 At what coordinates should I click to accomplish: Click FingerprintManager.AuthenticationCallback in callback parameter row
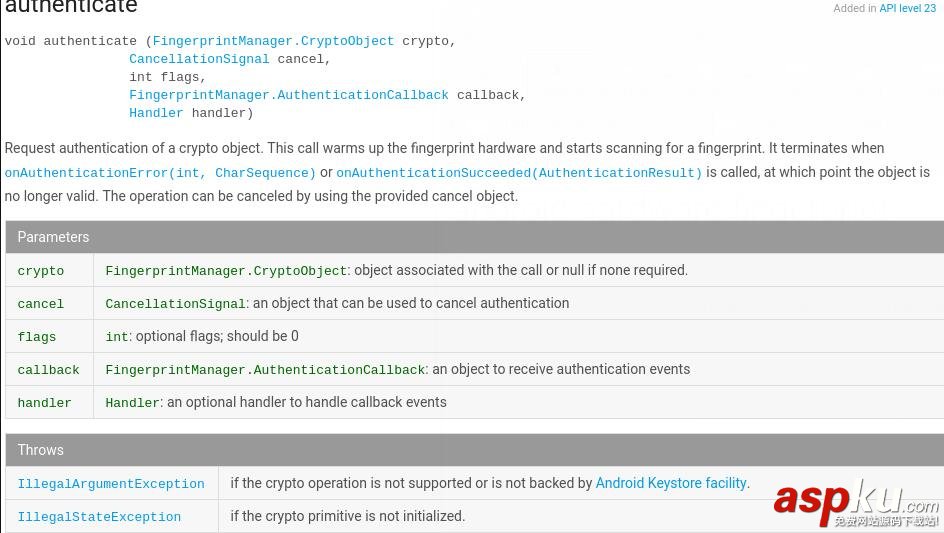click(265, 370)
